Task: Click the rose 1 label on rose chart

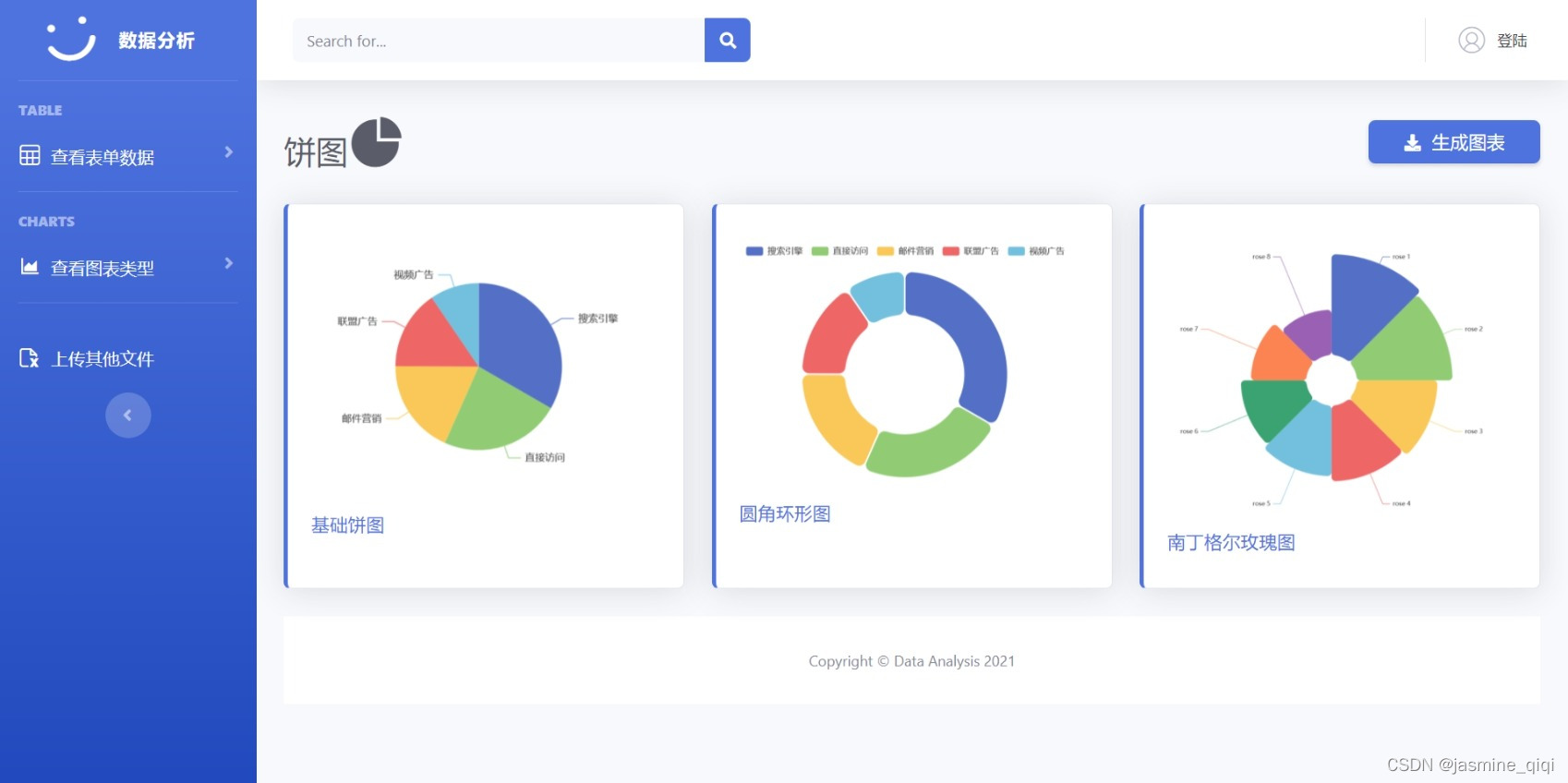Action: (x=1401, y=257)
